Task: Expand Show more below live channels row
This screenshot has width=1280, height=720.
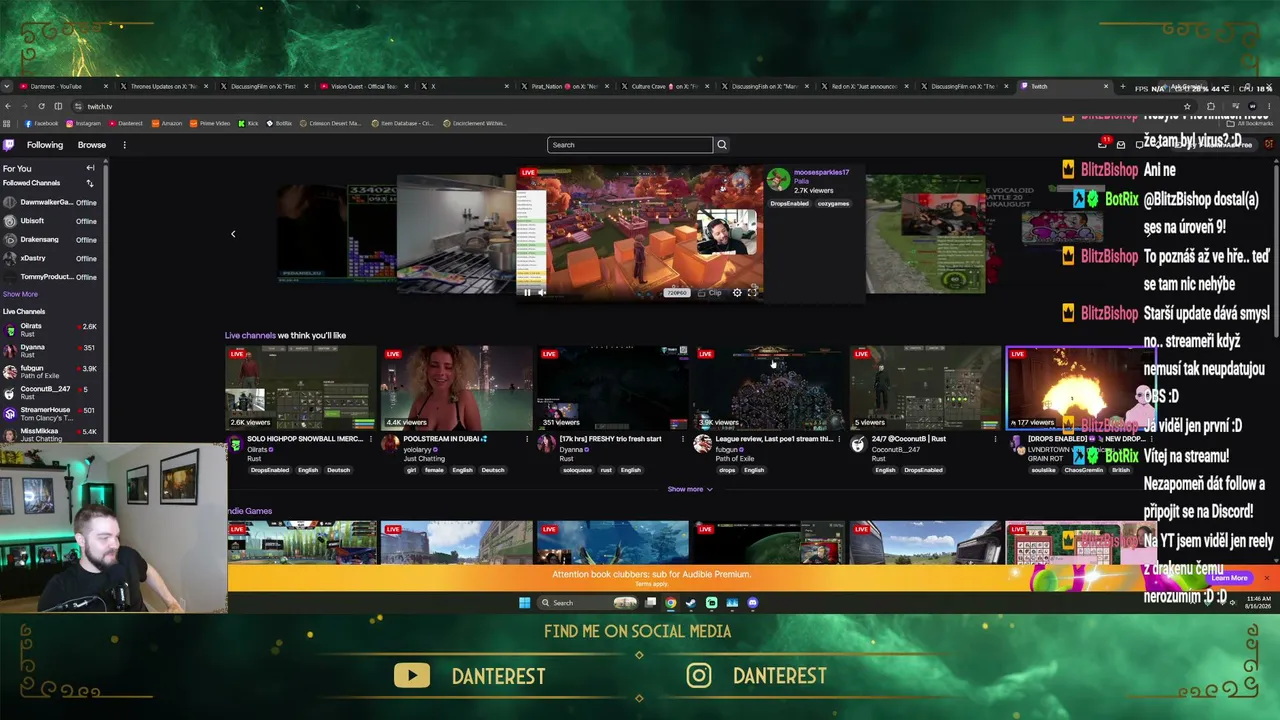Action: tap(690, 489)
